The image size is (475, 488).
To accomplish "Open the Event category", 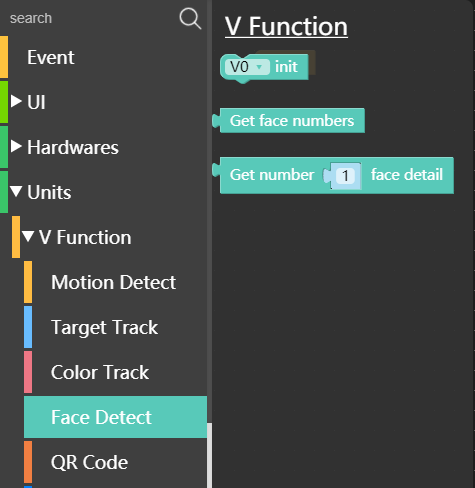I will [x=103, y=57].
